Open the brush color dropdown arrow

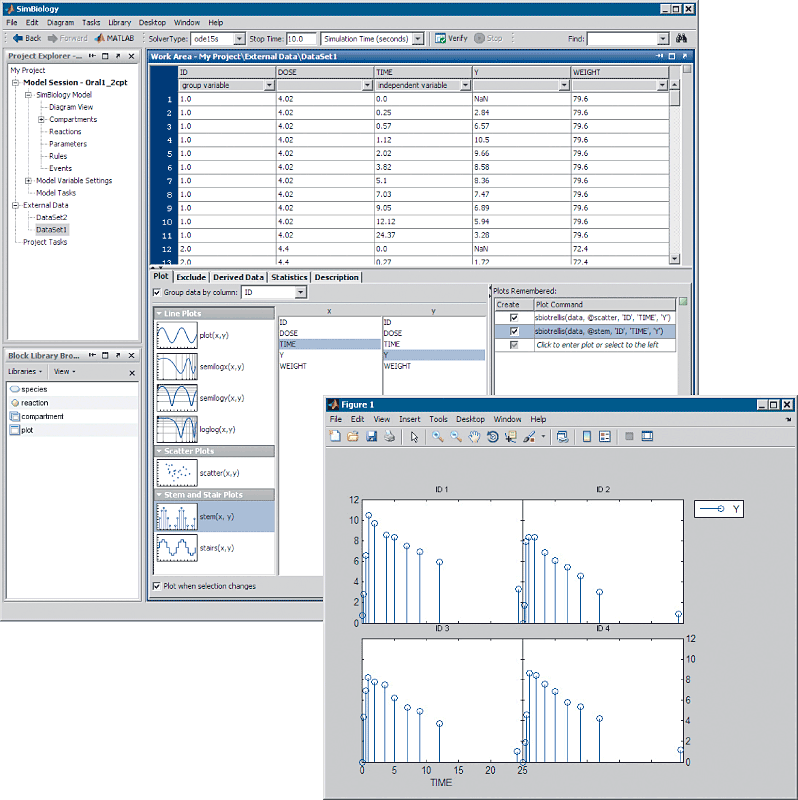[543, 437]
